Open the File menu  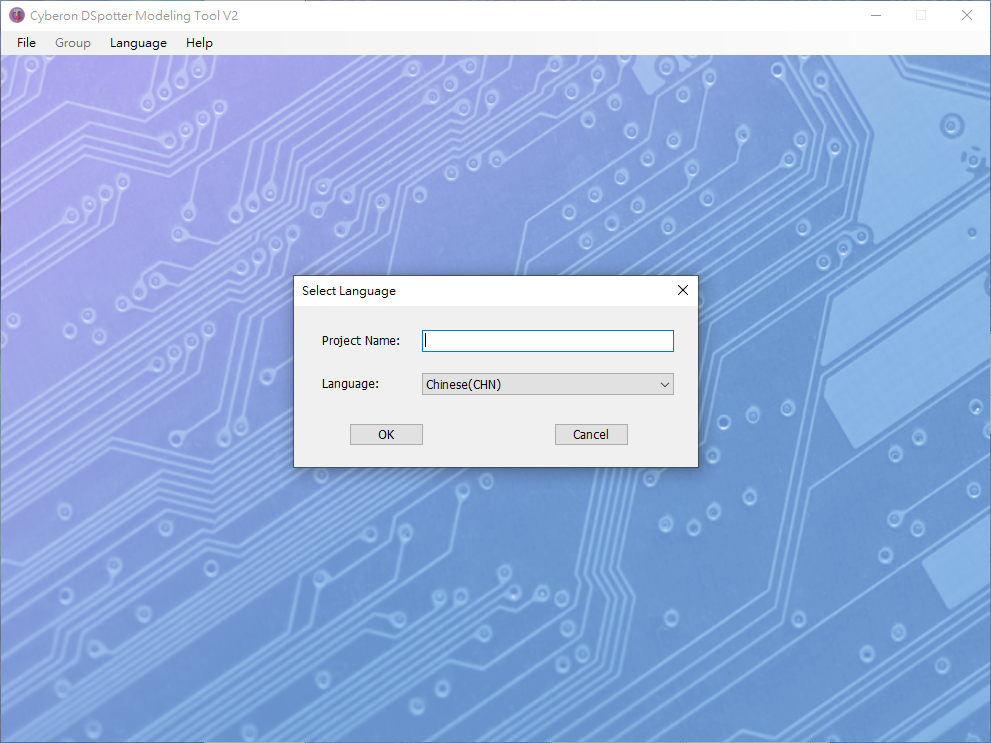(x=25, y=42)
